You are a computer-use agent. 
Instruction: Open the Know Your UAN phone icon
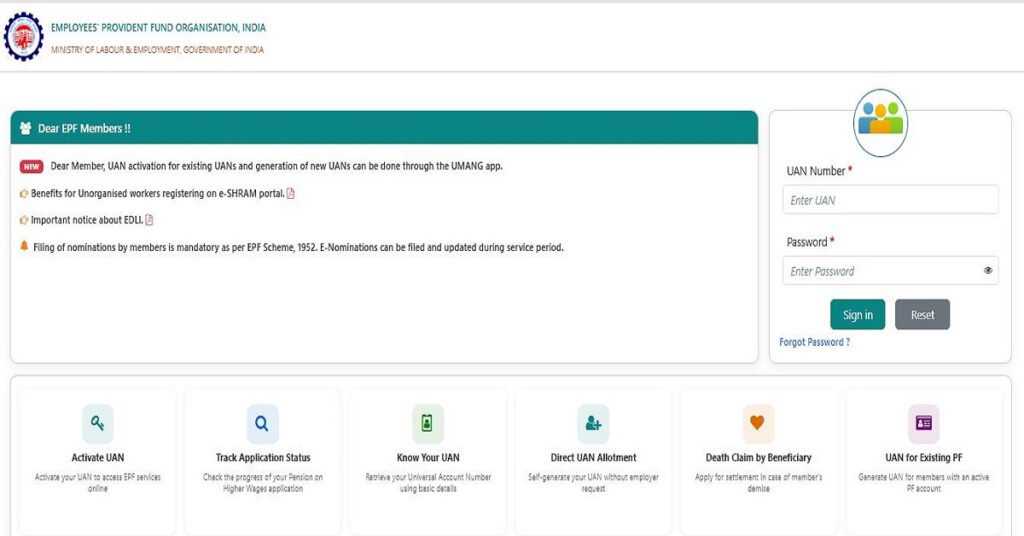point(427,423)
